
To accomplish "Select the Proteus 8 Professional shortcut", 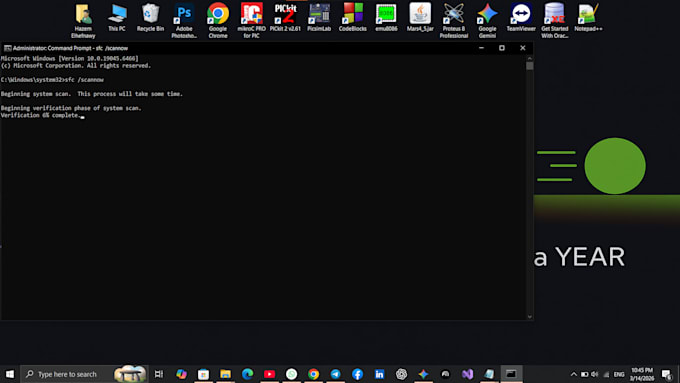I will coord(454,20).
